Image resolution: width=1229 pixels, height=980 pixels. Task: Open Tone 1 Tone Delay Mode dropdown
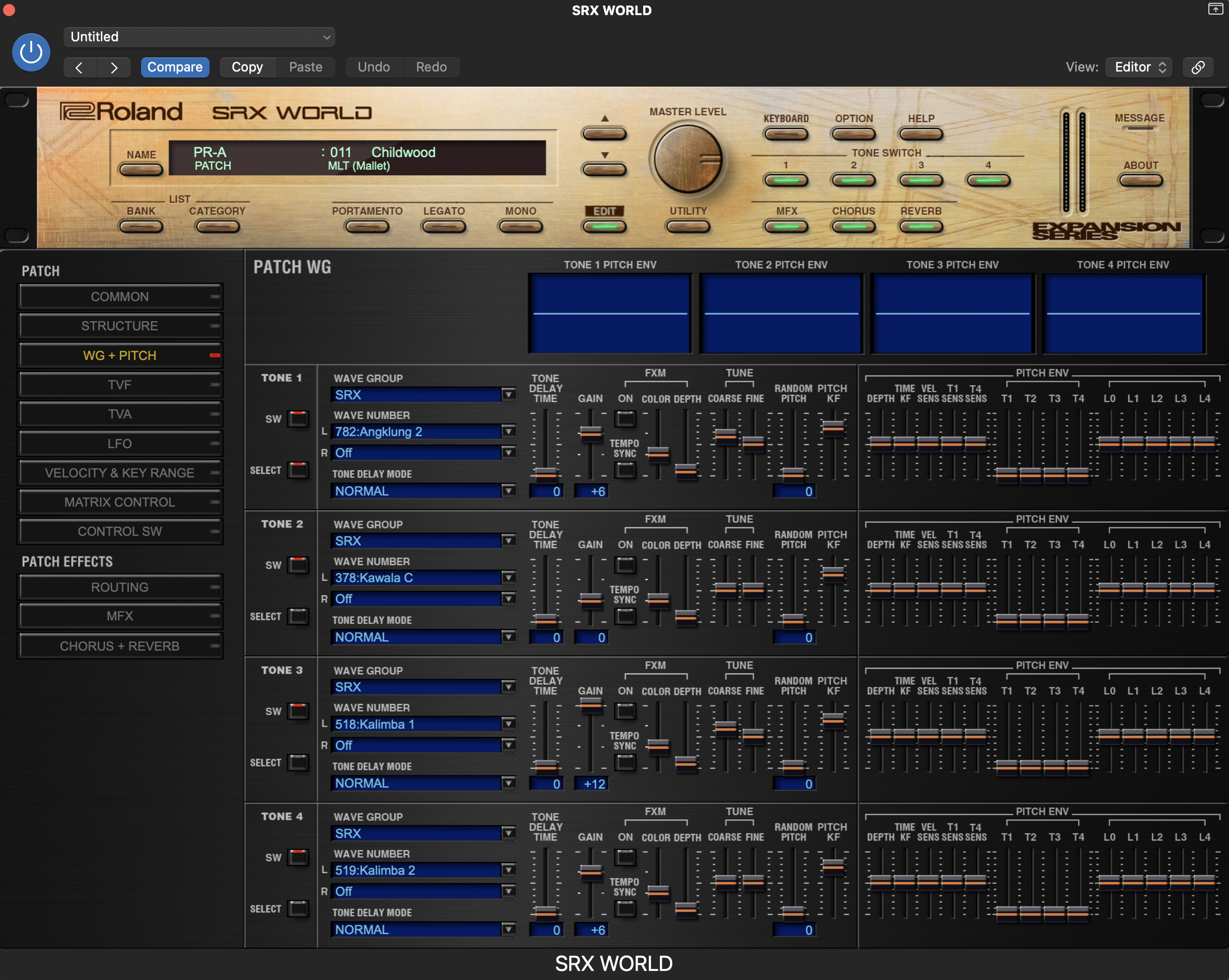tap(423, 491)
